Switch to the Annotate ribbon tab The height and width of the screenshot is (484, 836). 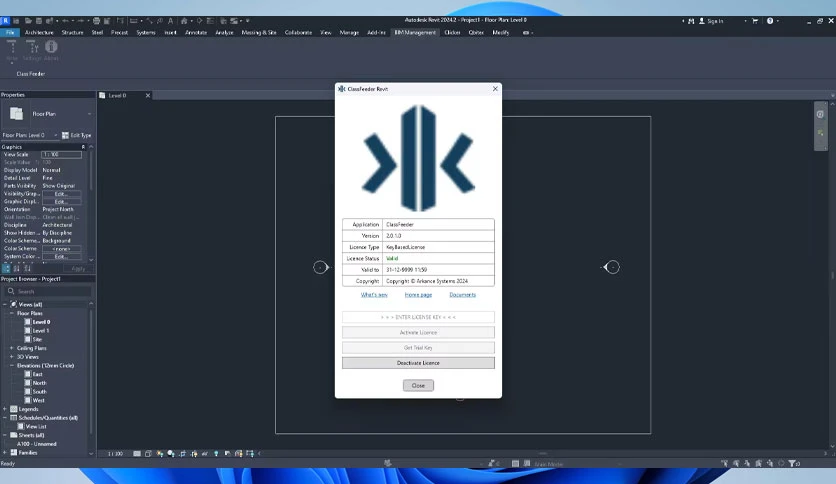[196, 33]
